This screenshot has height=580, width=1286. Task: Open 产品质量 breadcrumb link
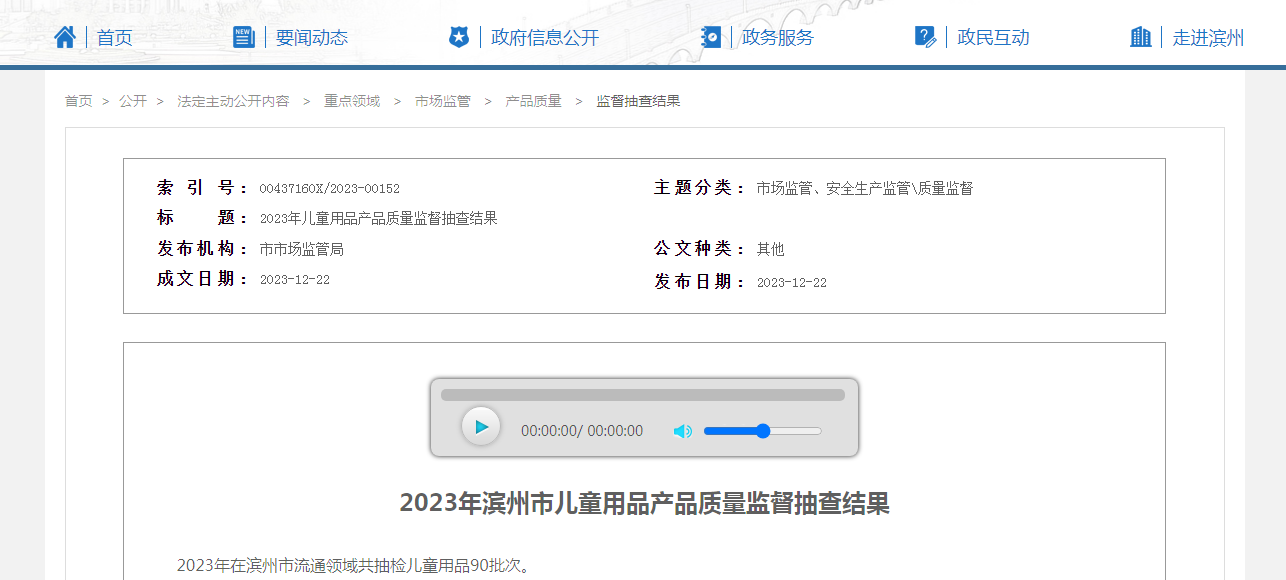pos(534,101)
